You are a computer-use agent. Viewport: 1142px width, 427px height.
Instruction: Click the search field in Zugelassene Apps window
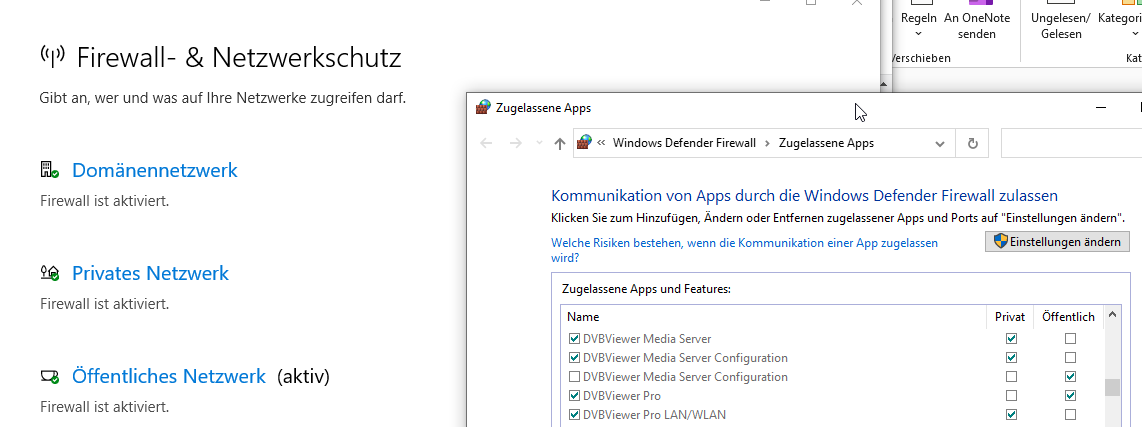click(x=1070, y=143)
